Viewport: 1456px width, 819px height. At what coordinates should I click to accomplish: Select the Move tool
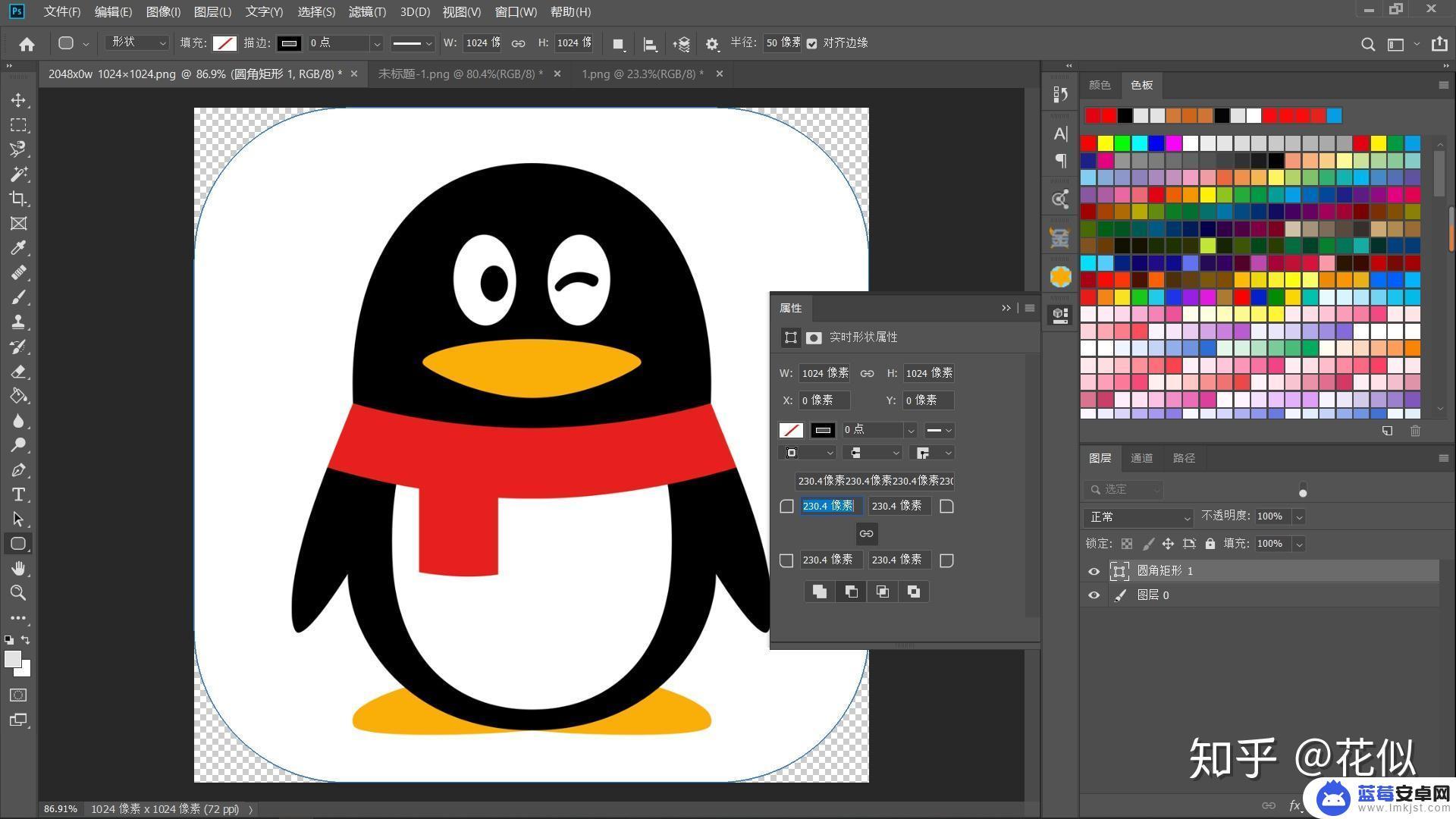tap(18, 100)
